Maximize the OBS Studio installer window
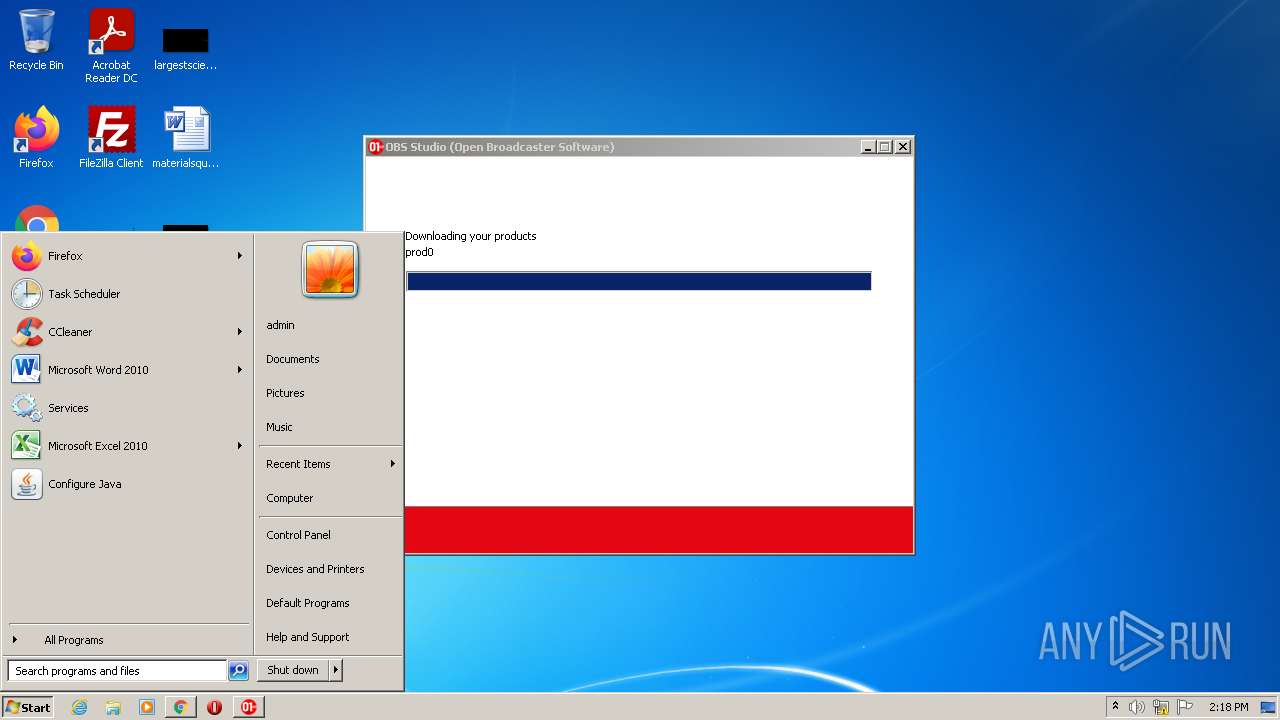The width and height of the screenshot is (1280, 720). pos(885,147)
